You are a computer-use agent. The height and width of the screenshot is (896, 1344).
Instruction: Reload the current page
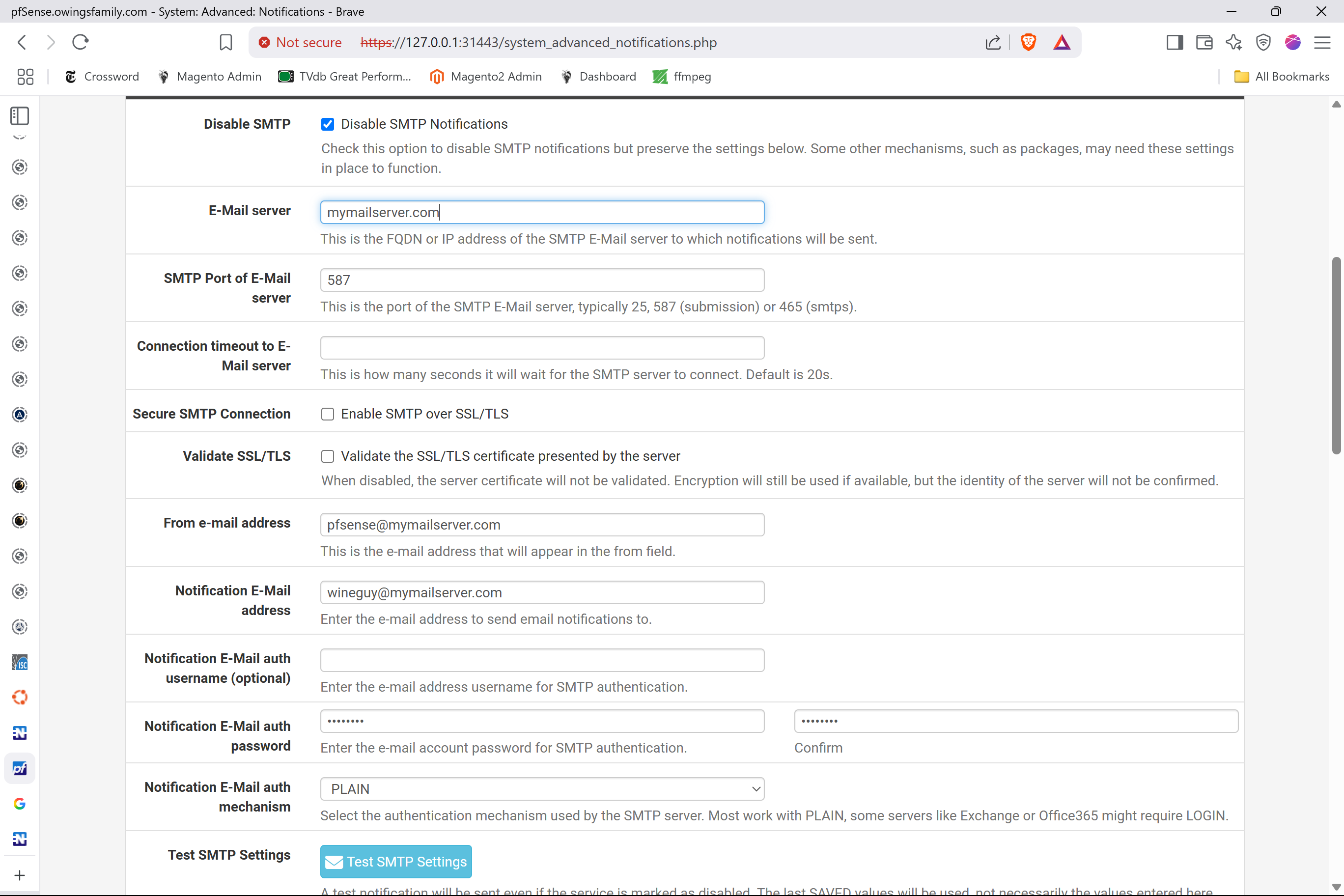point(81,42)
